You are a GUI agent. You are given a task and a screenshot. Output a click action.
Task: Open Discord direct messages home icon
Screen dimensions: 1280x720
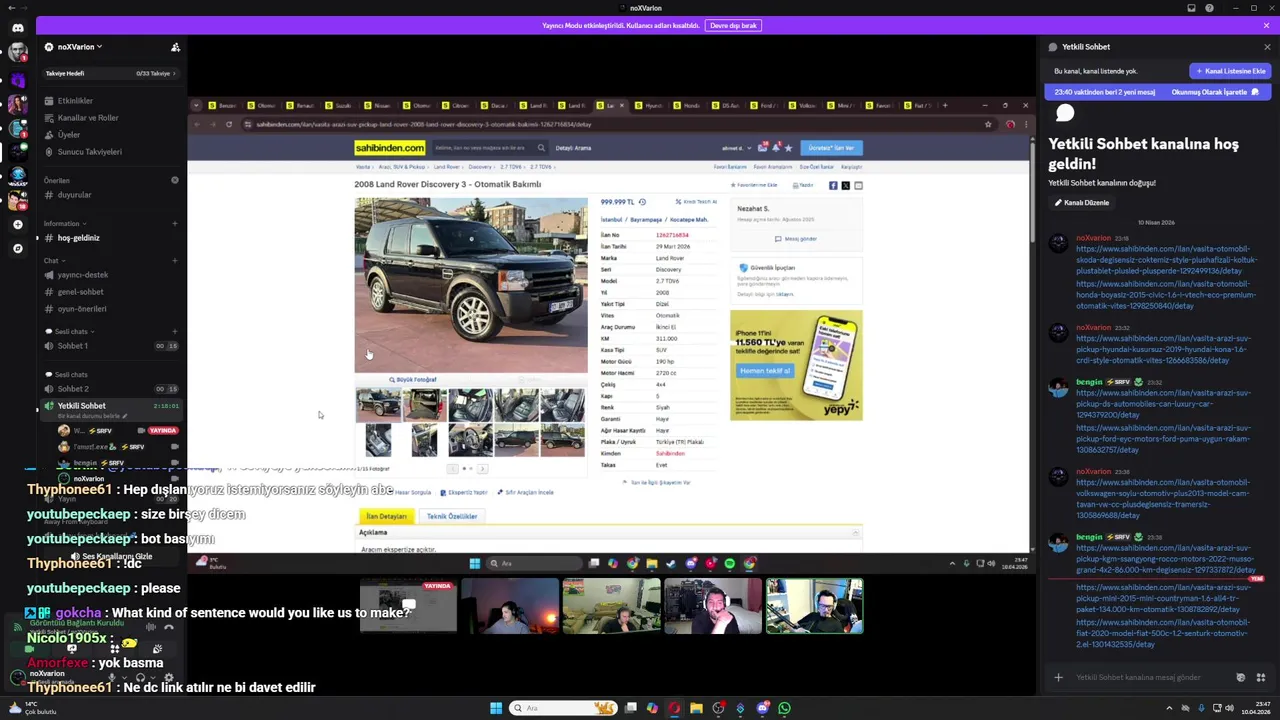[x=17, y=27]
